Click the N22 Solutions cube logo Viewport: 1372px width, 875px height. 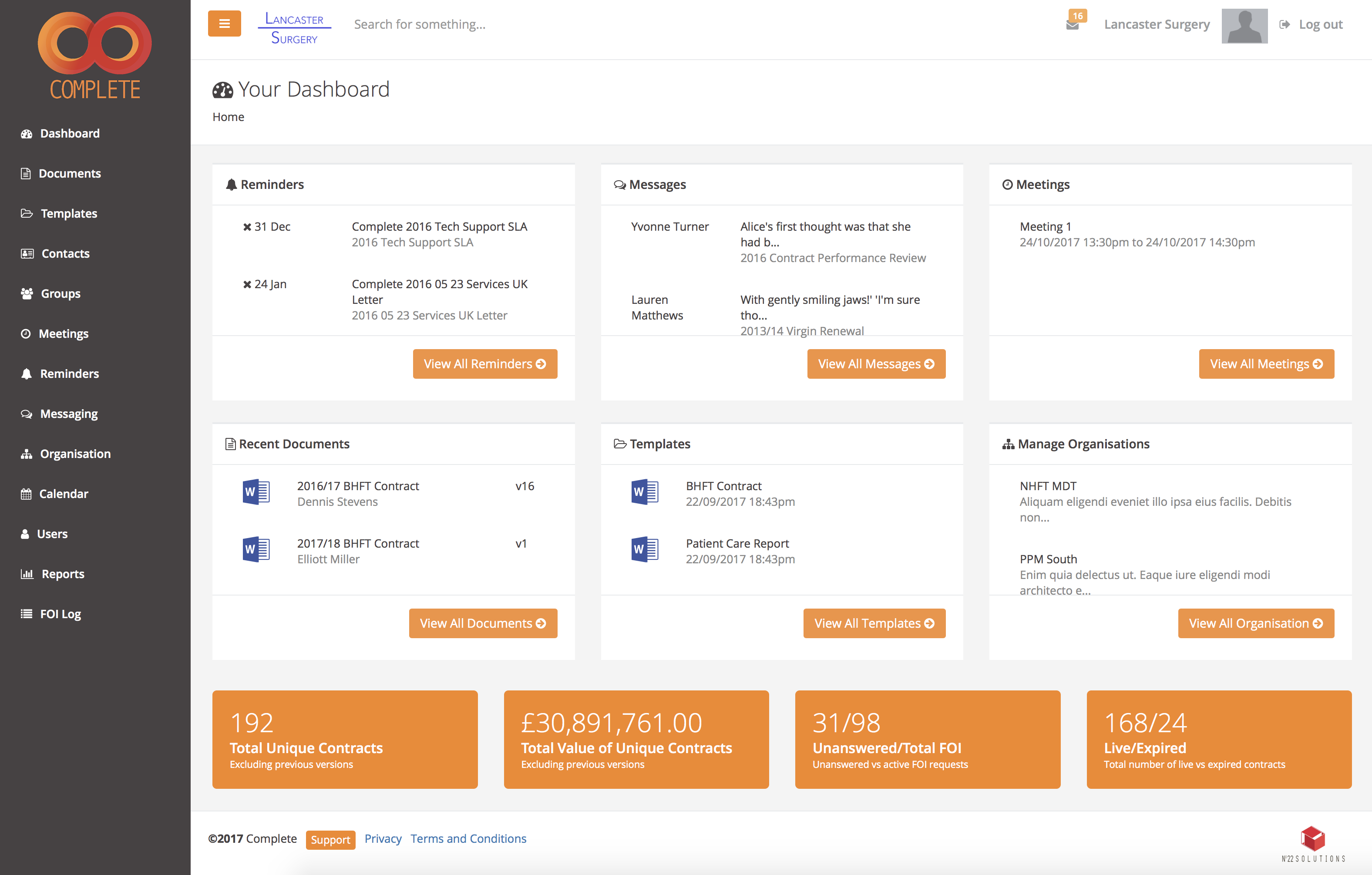point(1313,839)
